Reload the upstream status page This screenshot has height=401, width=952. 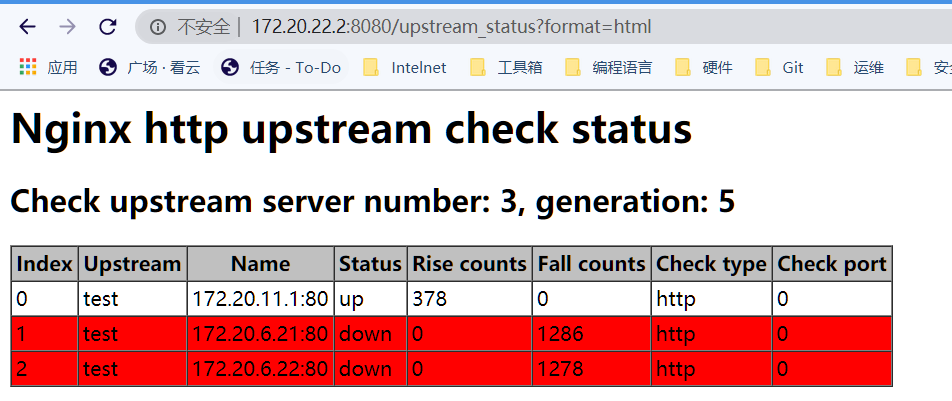click(107, 27)
